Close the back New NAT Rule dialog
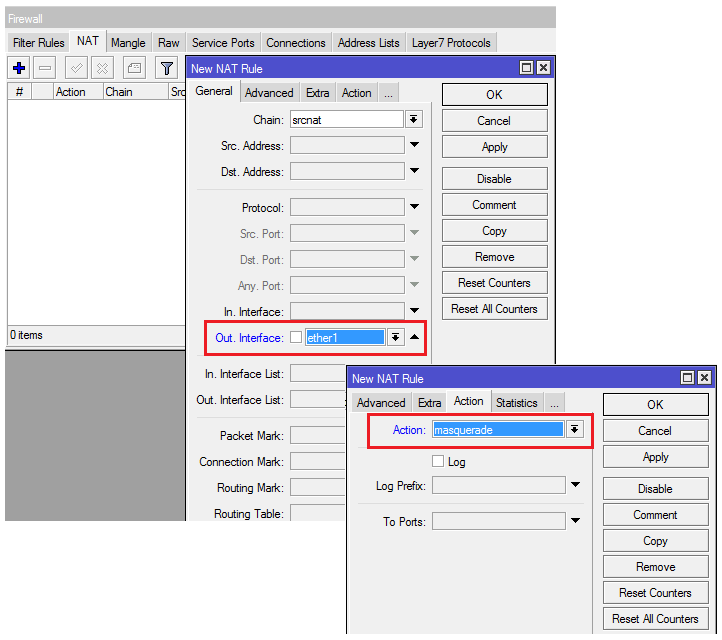 (x=543, y=68)
